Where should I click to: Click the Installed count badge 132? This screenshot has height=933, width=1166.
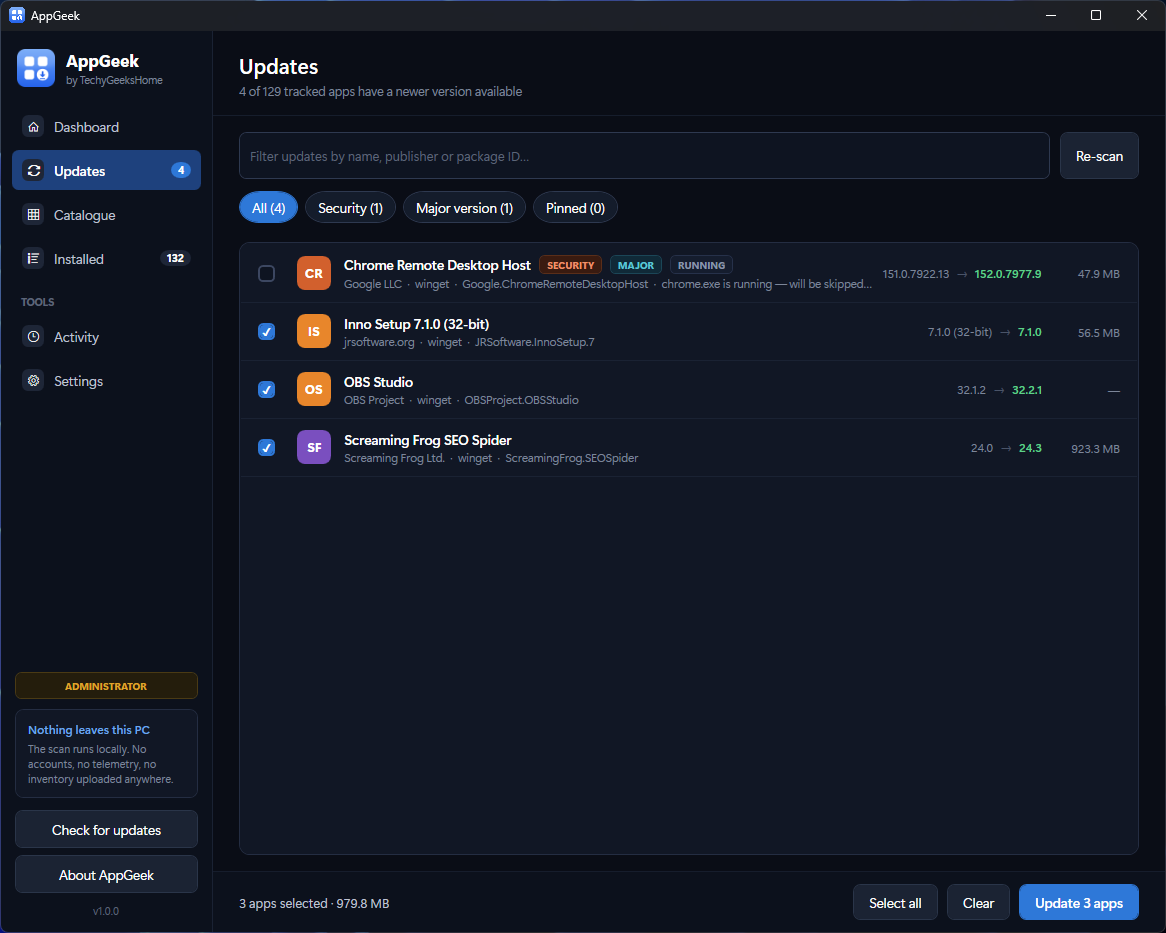[175, 258]
